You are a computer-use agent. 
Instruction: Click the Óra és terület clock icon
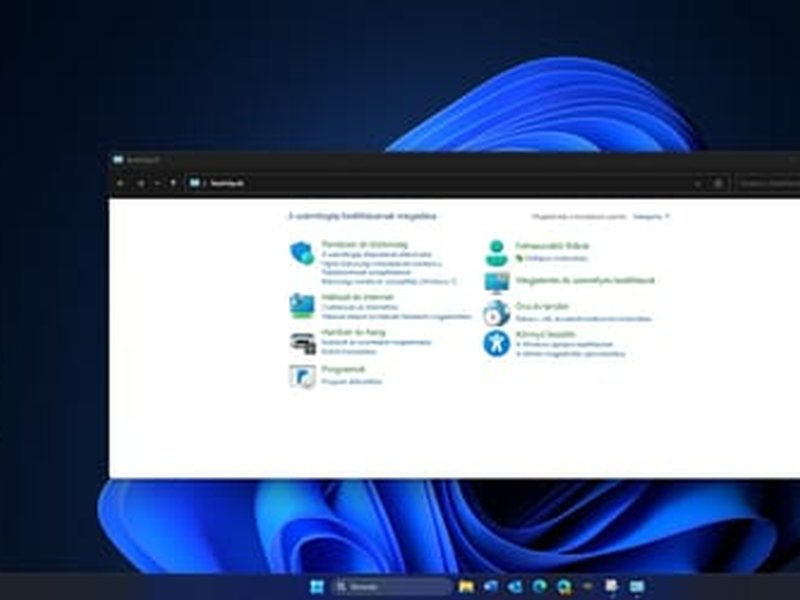497,313
